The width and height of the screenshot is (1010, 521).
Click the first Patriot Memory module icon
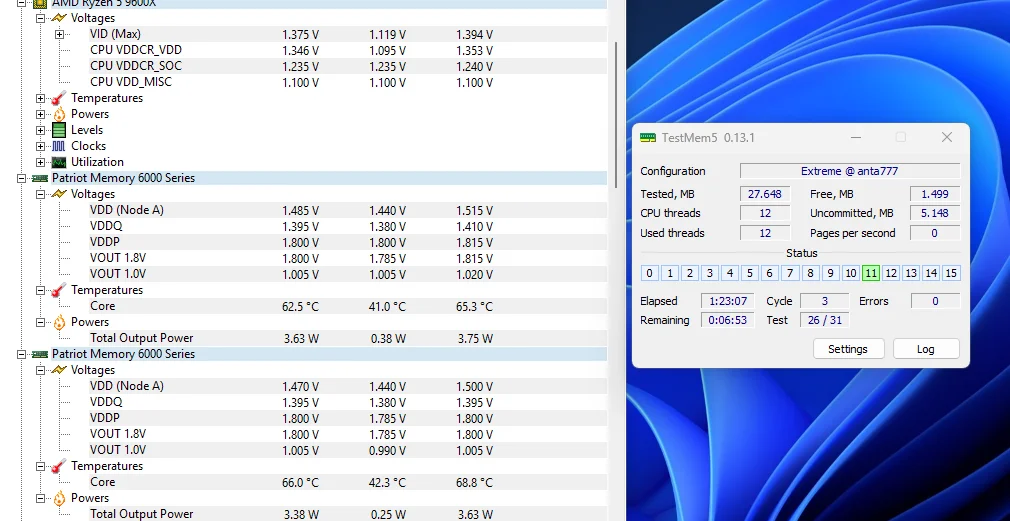click(40, 178)
